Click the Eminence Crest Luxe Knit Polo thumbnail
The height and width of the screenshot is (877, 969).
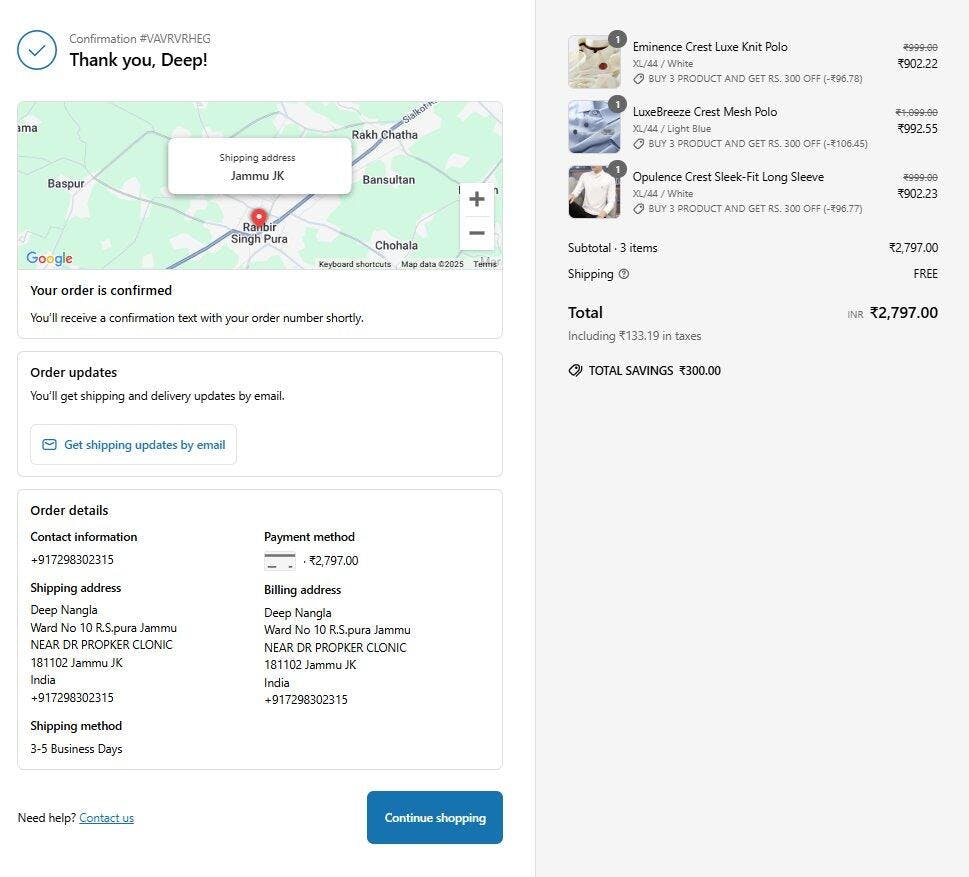click(594, 62)
